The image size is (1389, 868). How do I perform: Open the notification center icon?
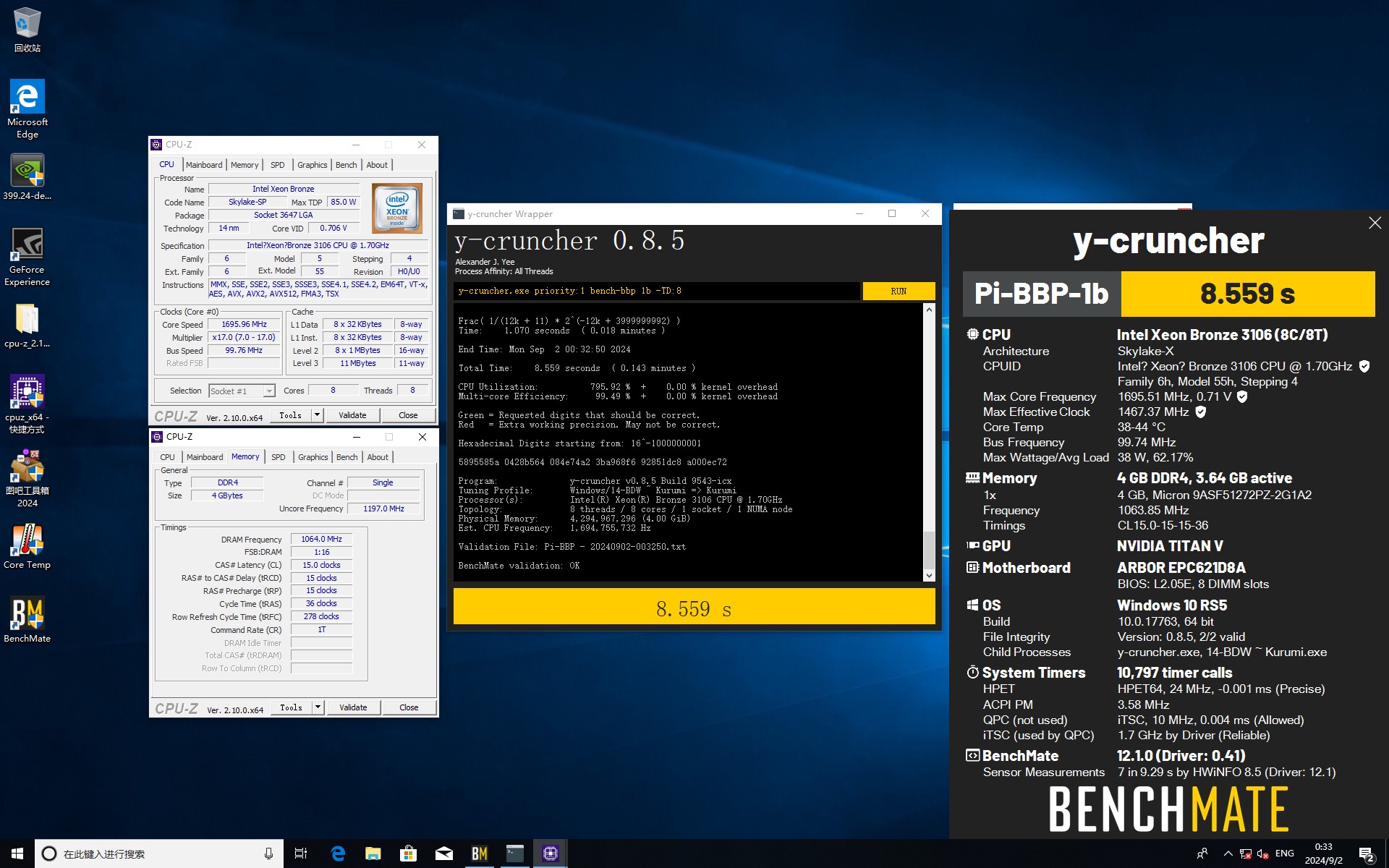tap(1366, 854)
